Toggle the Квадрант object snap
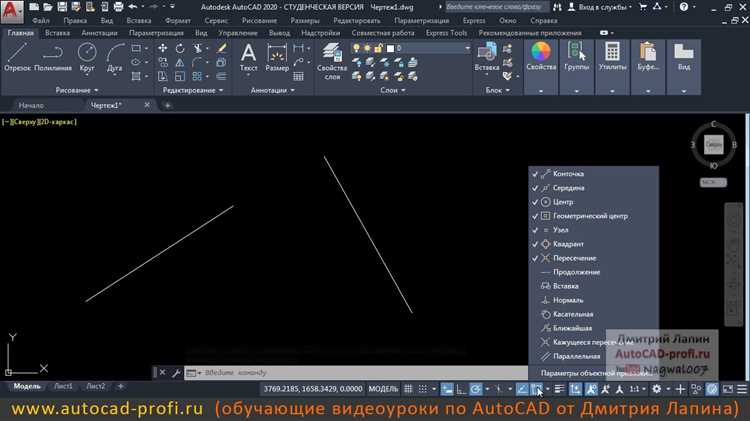Screen dimensions: 750x421 [x=593, y=244]
